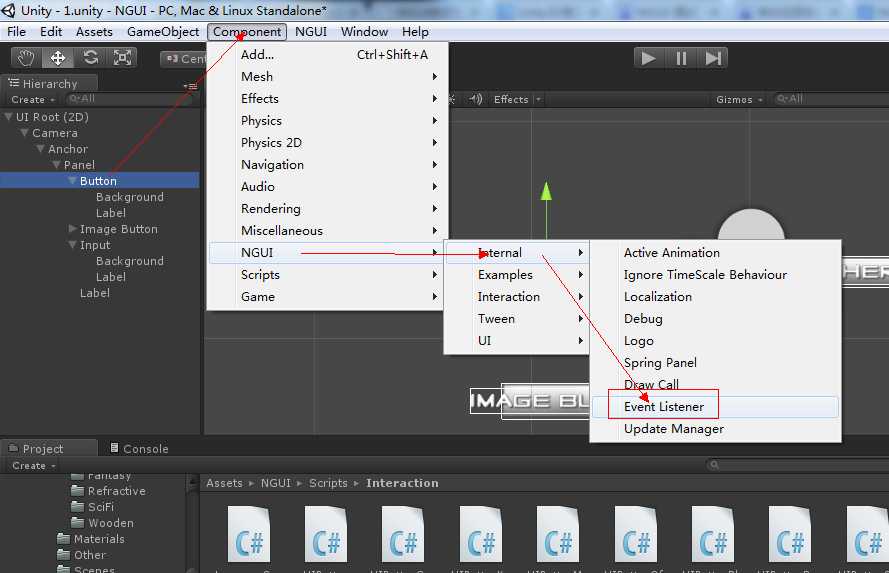Click the Project search field

(797, 465)
